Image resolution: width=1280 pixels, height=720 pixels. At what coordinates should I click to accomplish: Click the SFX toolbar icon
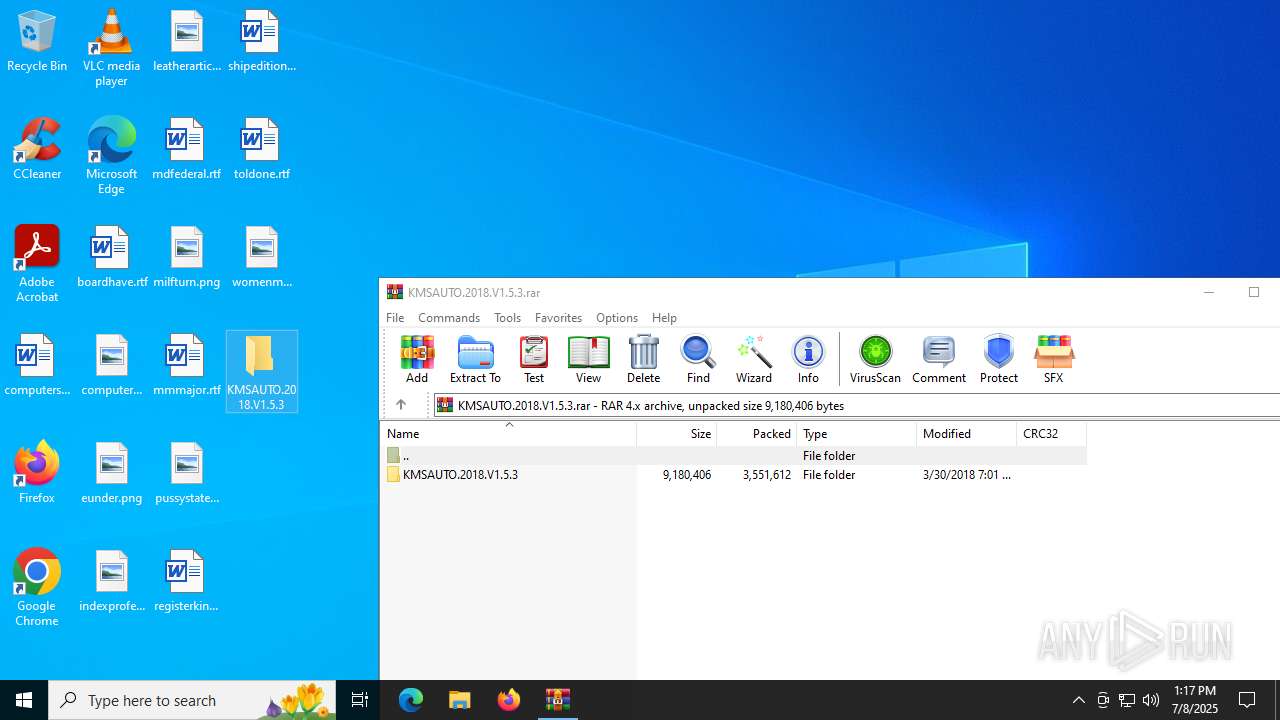(1053, 359)
